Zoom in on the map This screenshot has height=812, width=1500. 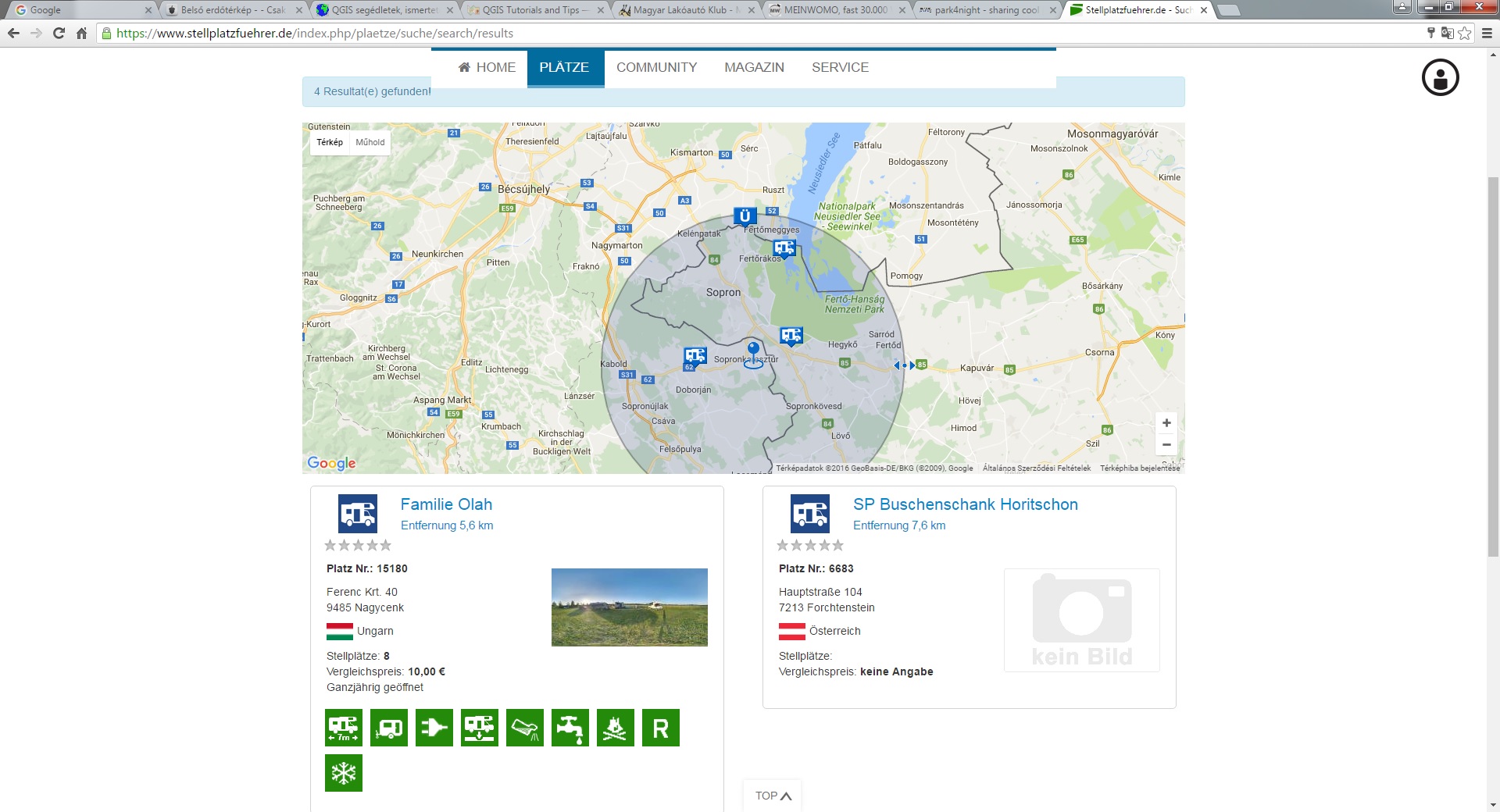coord(1166,423)
